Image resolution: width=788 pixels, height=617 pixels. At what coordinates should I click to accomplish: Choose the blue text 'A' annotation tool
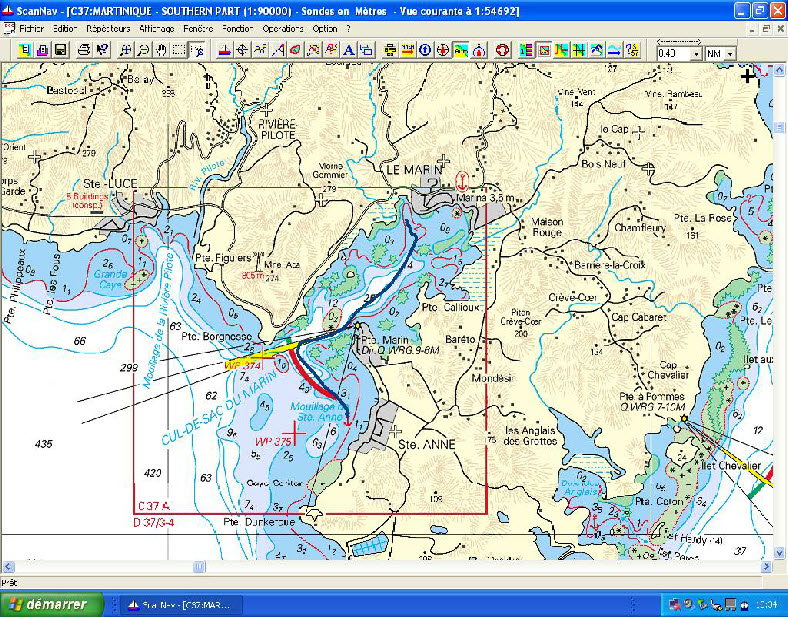(x=349, y=49)
